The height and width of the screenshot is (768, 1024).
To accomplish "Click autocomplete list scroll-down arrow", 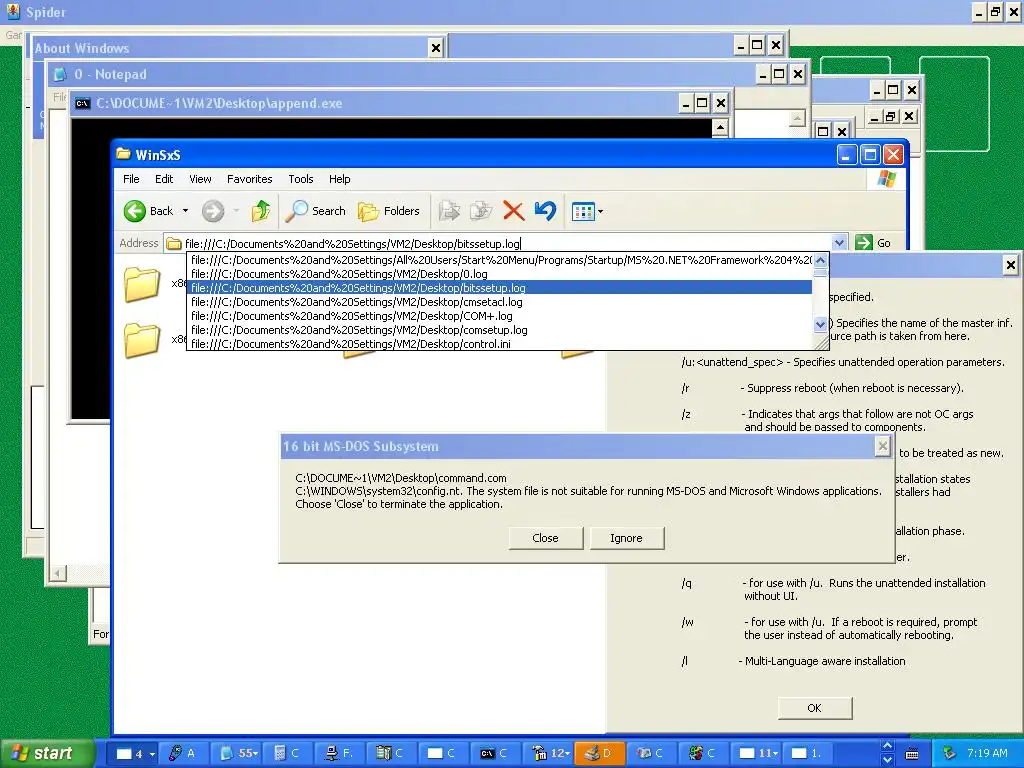I will pyautogui.click(x=821, y=324).
